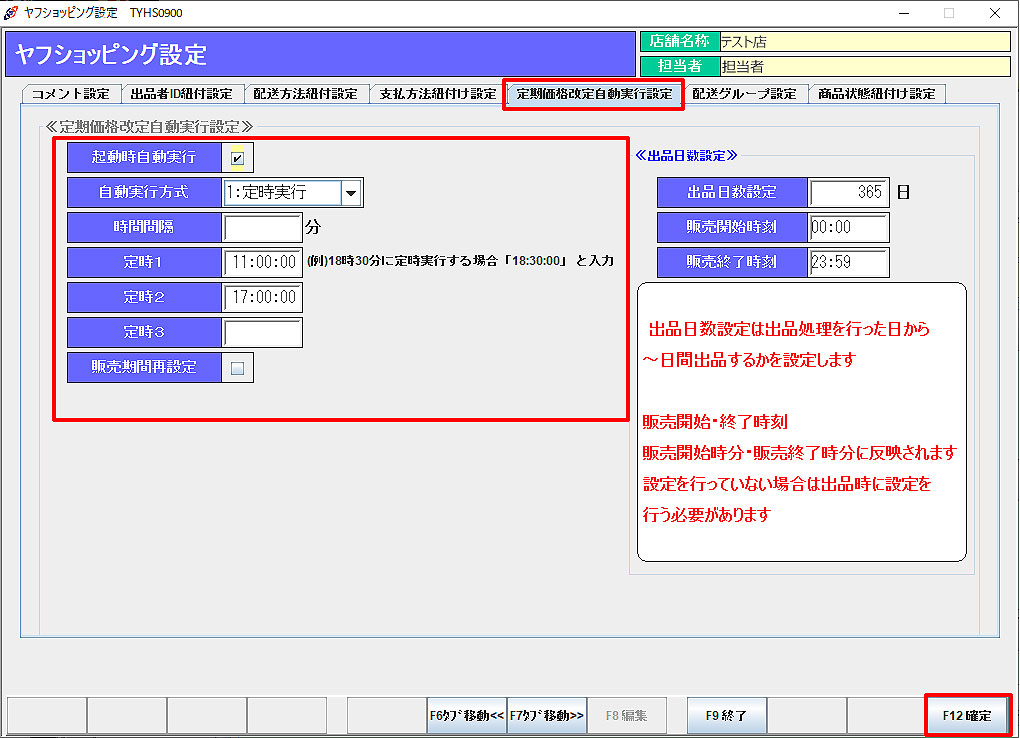Confirm settings with the F12 確定 button
Viewport: 1020px width, 738px height.
967,715
